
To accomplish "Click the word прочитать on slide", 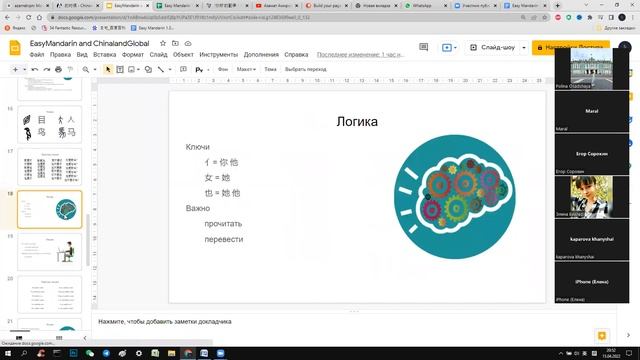I will (x=223, y=224).
